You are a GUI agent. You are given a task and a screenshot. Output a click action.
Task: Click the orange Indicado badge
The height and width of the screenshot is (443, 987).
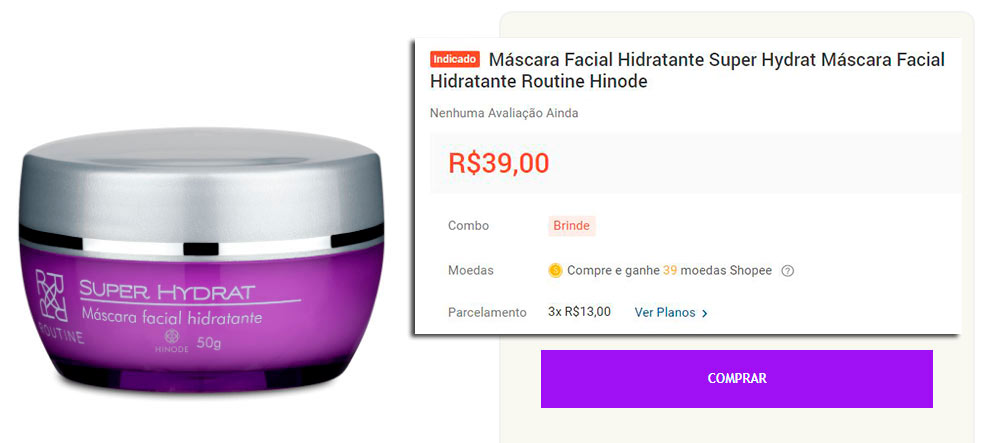[455, 60]
